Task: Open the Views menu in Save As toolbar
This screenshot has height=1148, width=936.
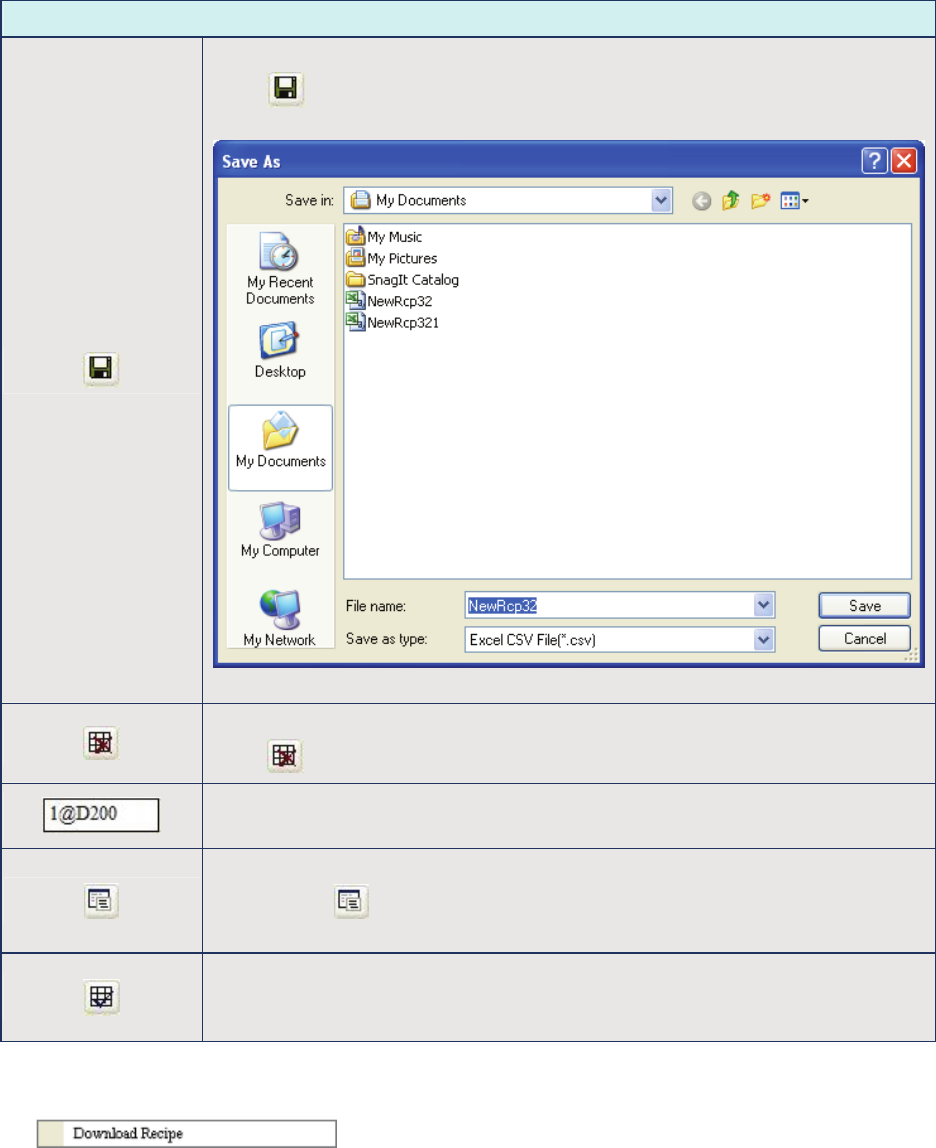Action: pyautogui.click(x=795, y=201)
